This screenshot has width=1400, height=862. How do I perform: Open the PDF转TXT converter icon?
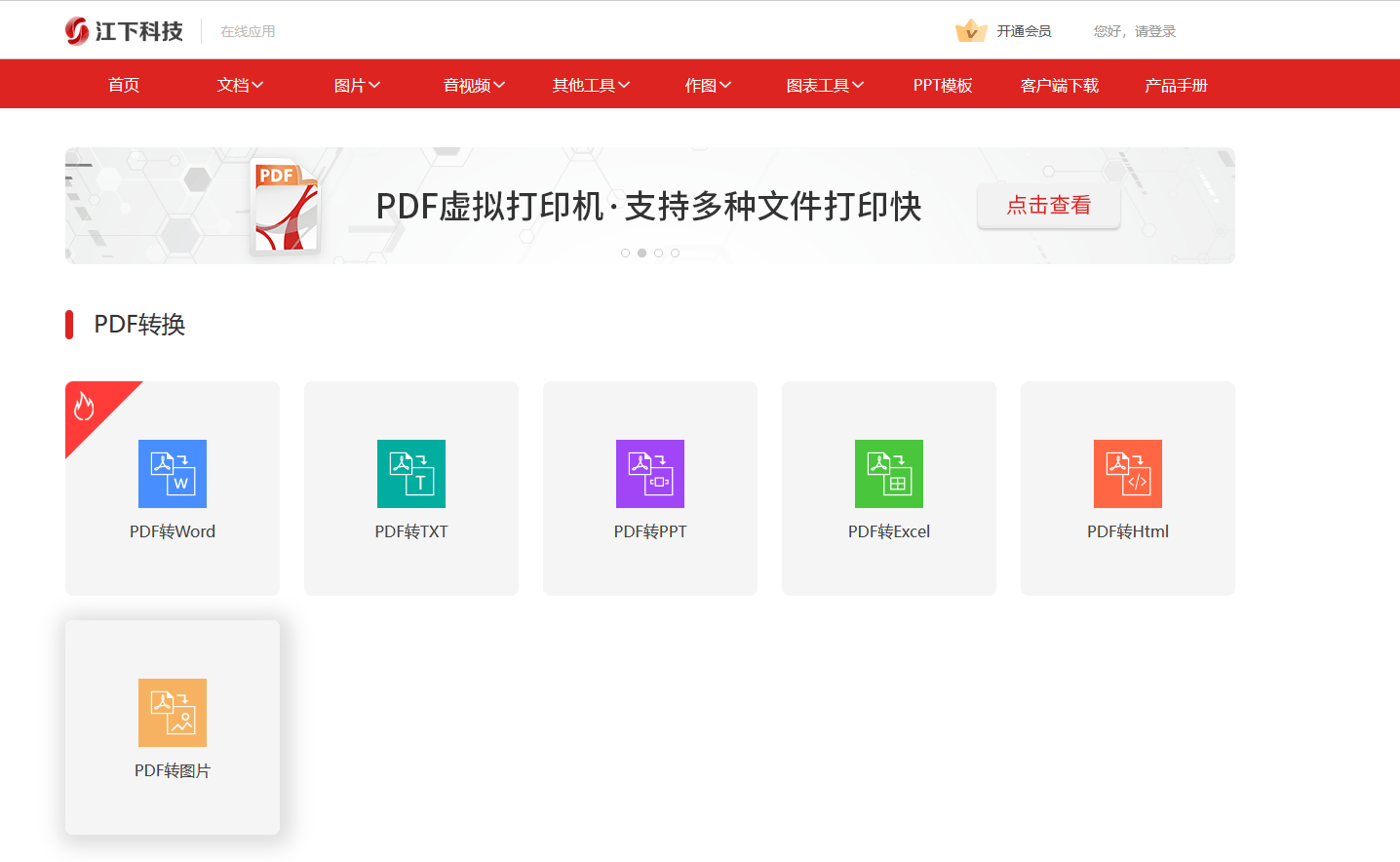[411, 474]
